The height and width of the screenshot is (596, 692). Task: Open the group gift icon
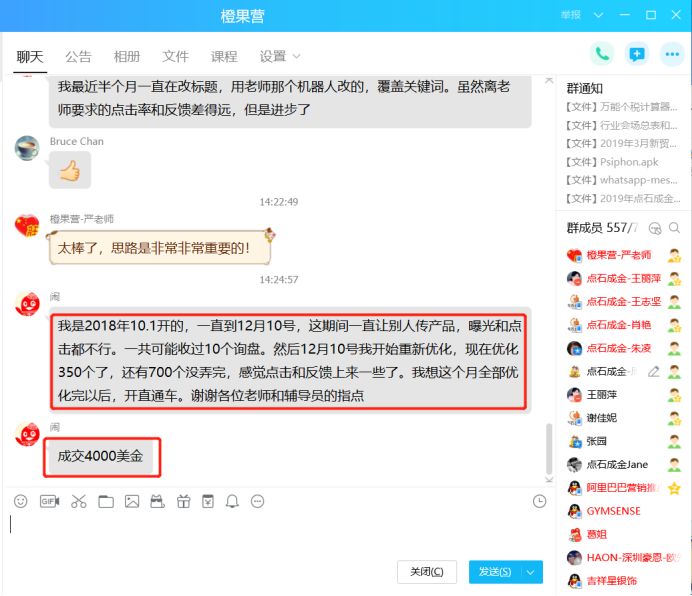[x=184, y=501]
